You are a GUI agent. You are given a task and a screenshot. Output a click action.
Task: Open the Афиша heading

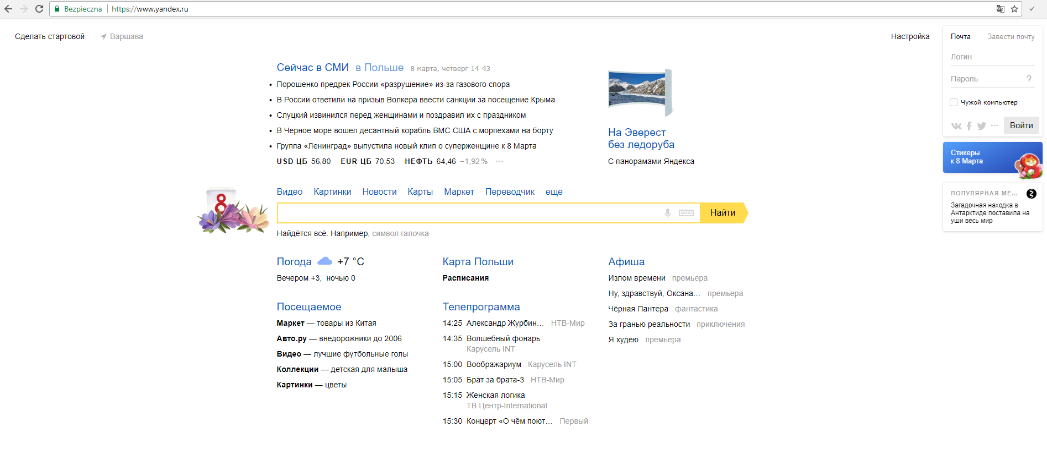coord(626,261)
